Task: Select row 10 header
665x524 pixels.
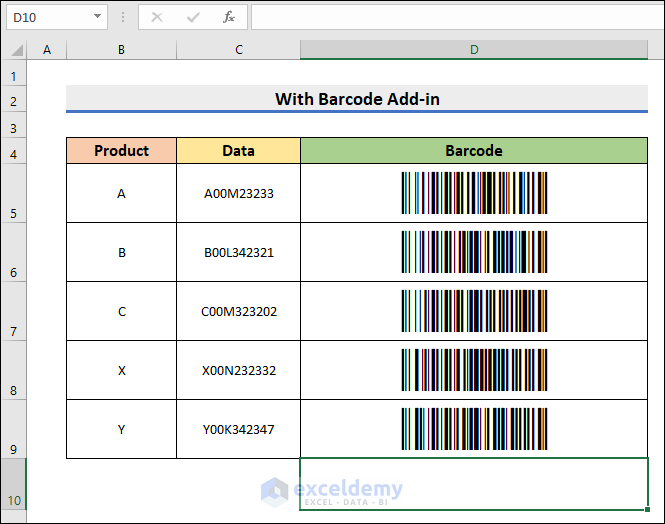Action: tap(14, 485)
